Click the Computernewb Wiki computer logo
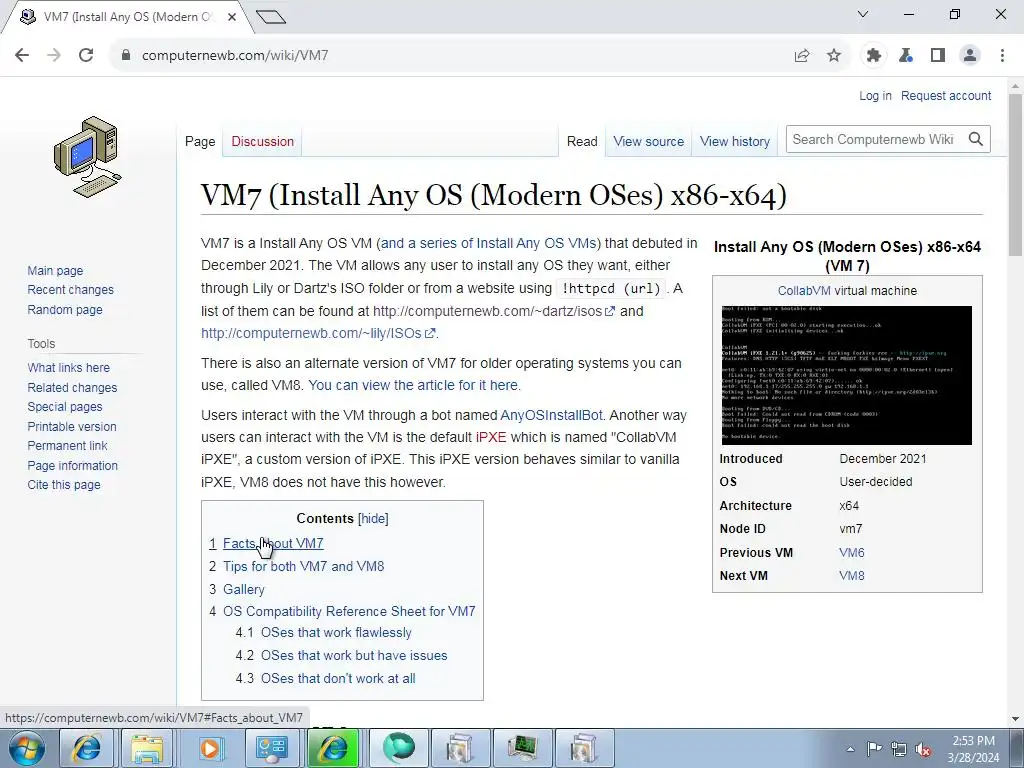1024x768 pixels. 88,157
